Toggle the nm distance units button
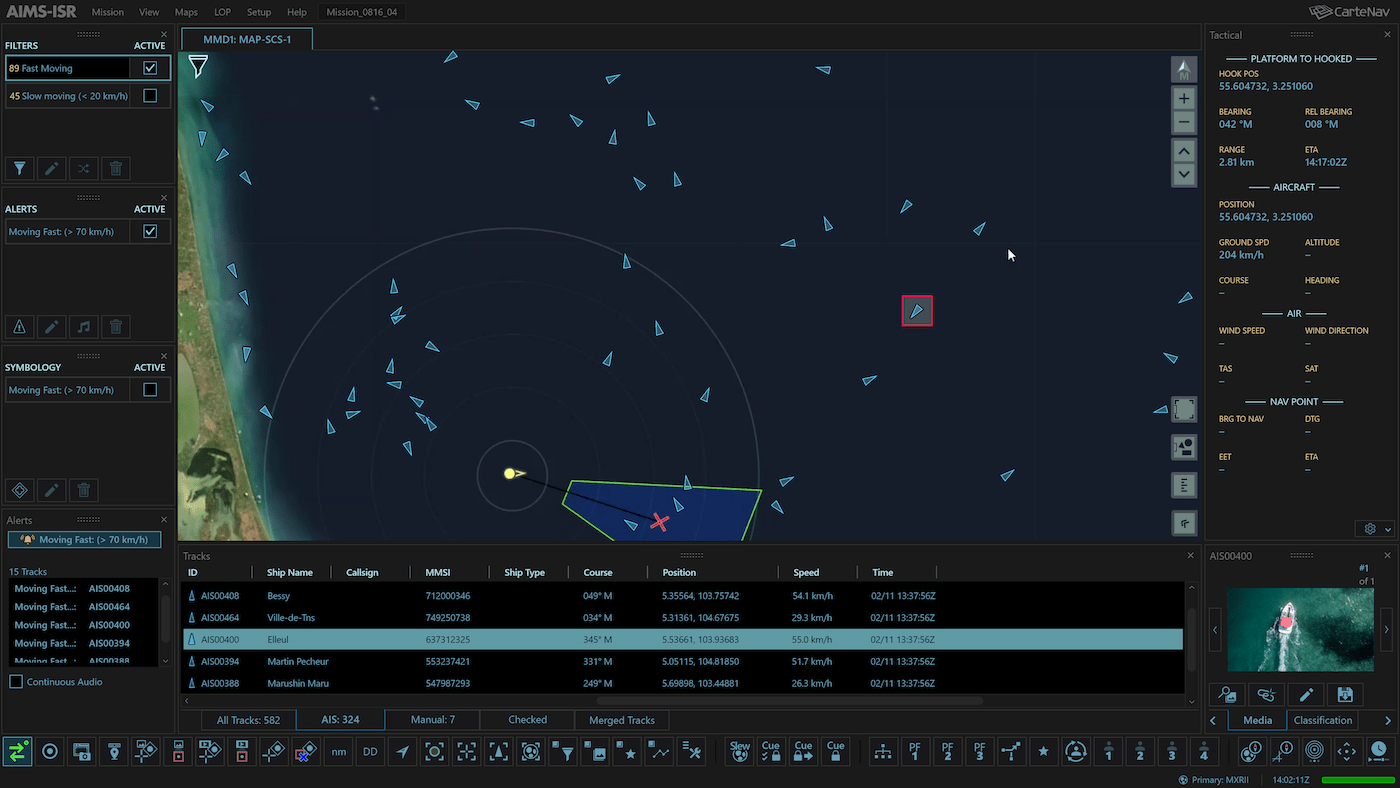The height and width of the screenshot is (788, 1400). (x=339, y=752)
